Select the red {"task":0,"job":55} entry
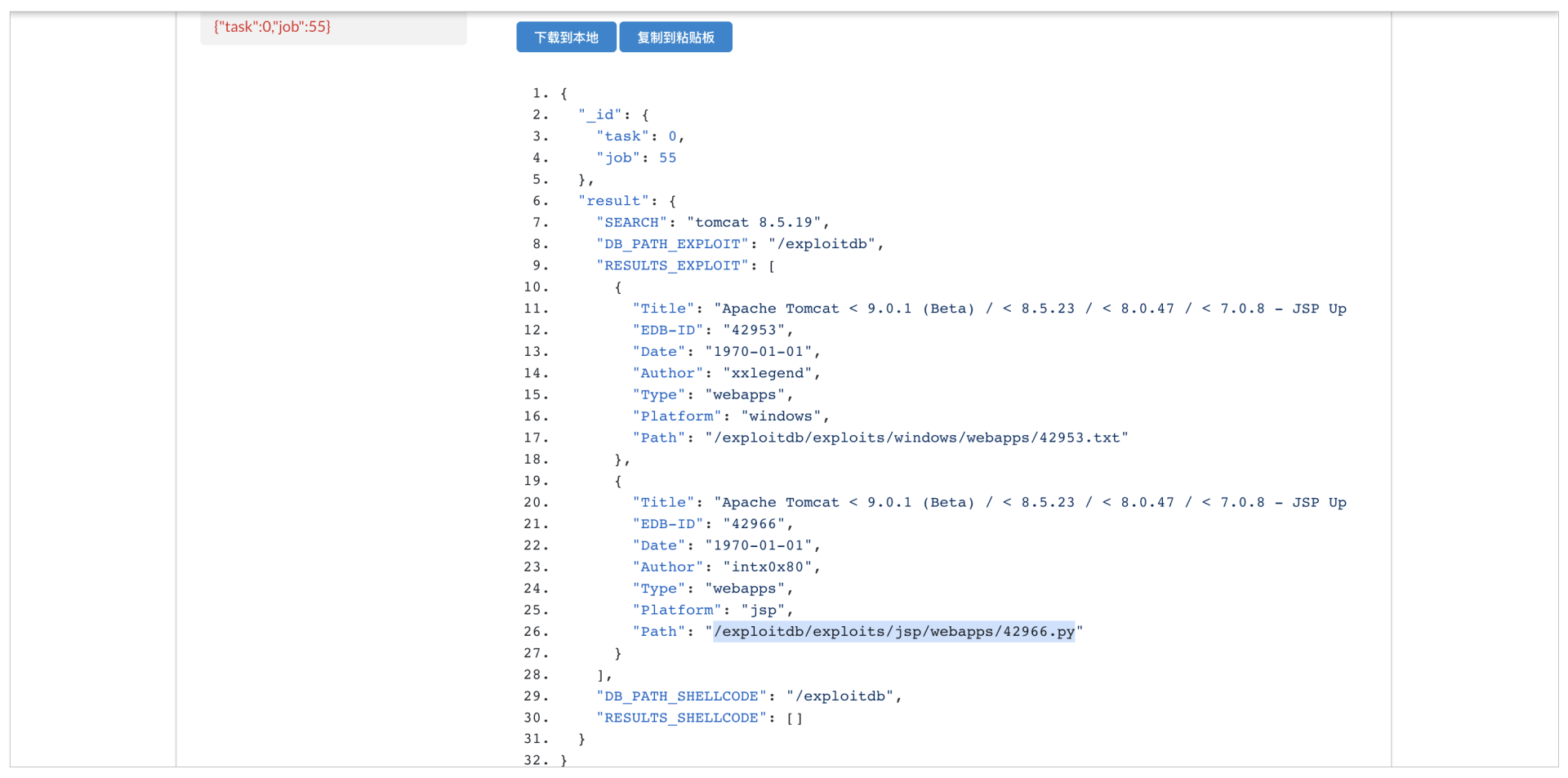Viewport: 1568px width, 778px height. [x=272, y=27]
